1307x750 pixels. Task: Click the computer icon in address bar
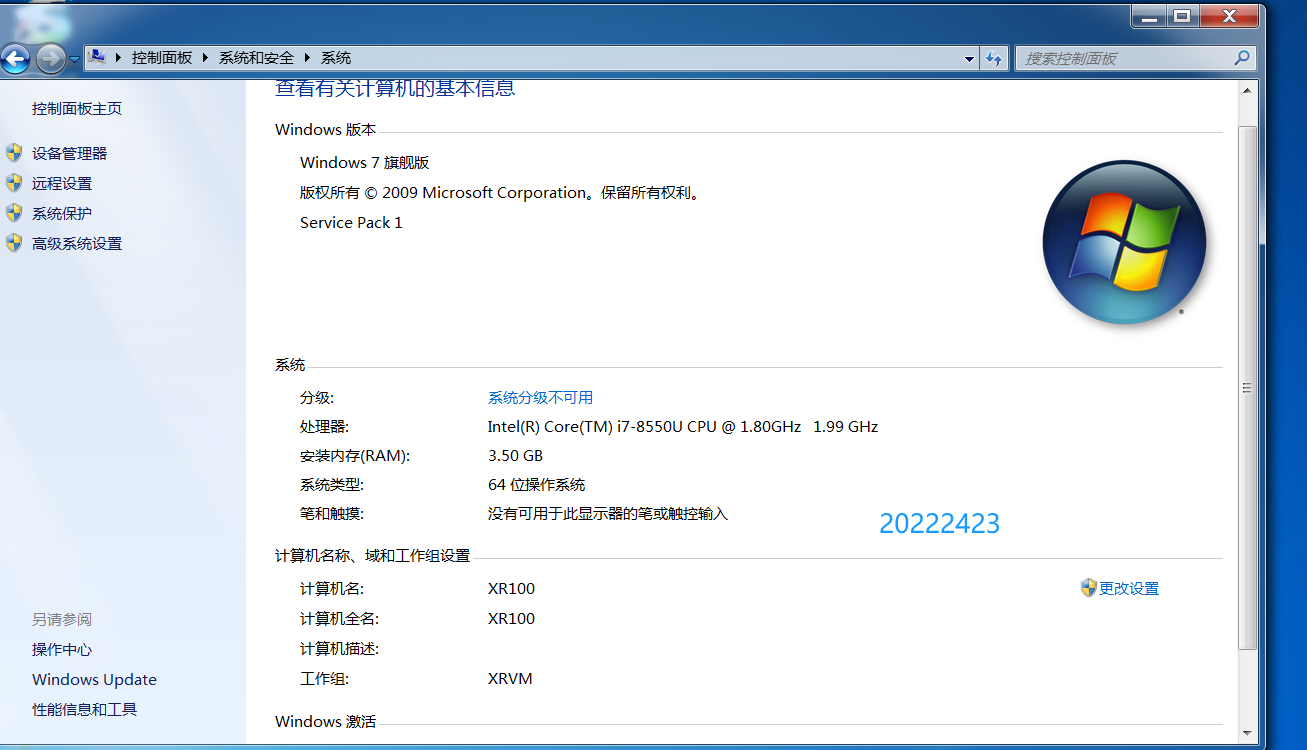tap(97, 58)
